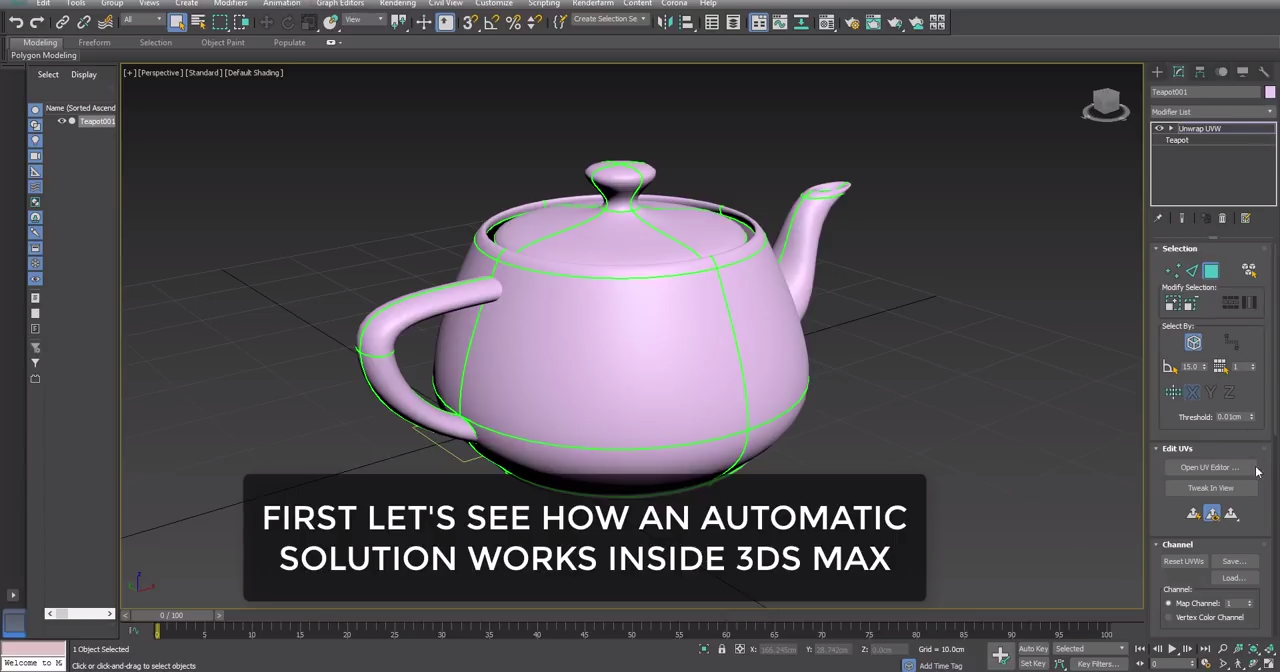The image size is (1280, 672).
Task: Click the Threshold value input field
Action: tap(1230, 417)
